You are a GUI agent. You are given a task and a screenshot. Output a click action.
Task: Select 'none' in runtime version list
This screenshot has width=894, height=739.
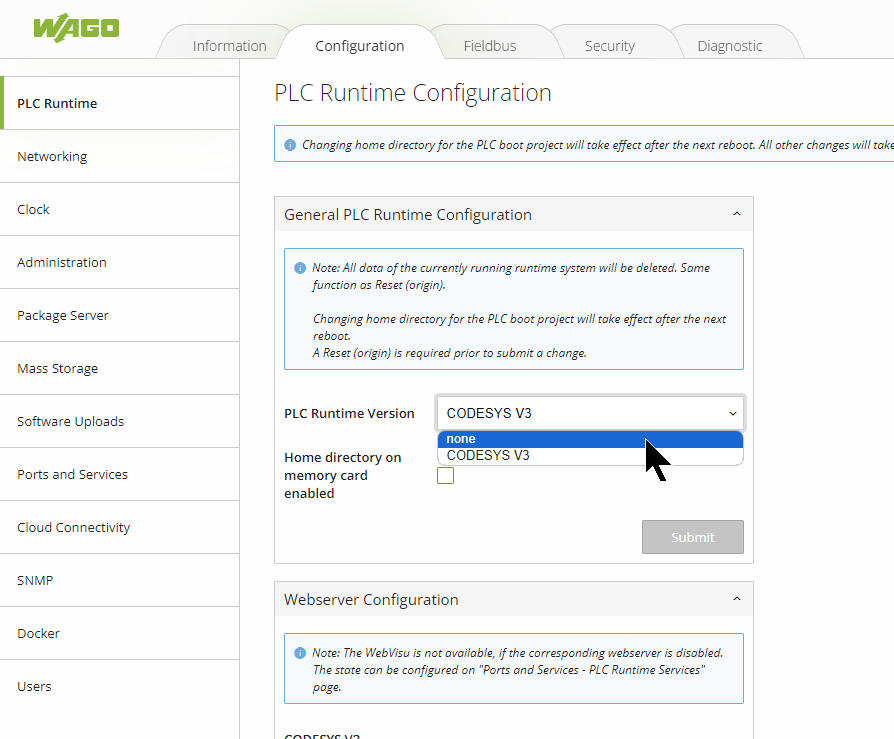click(590, 439)
